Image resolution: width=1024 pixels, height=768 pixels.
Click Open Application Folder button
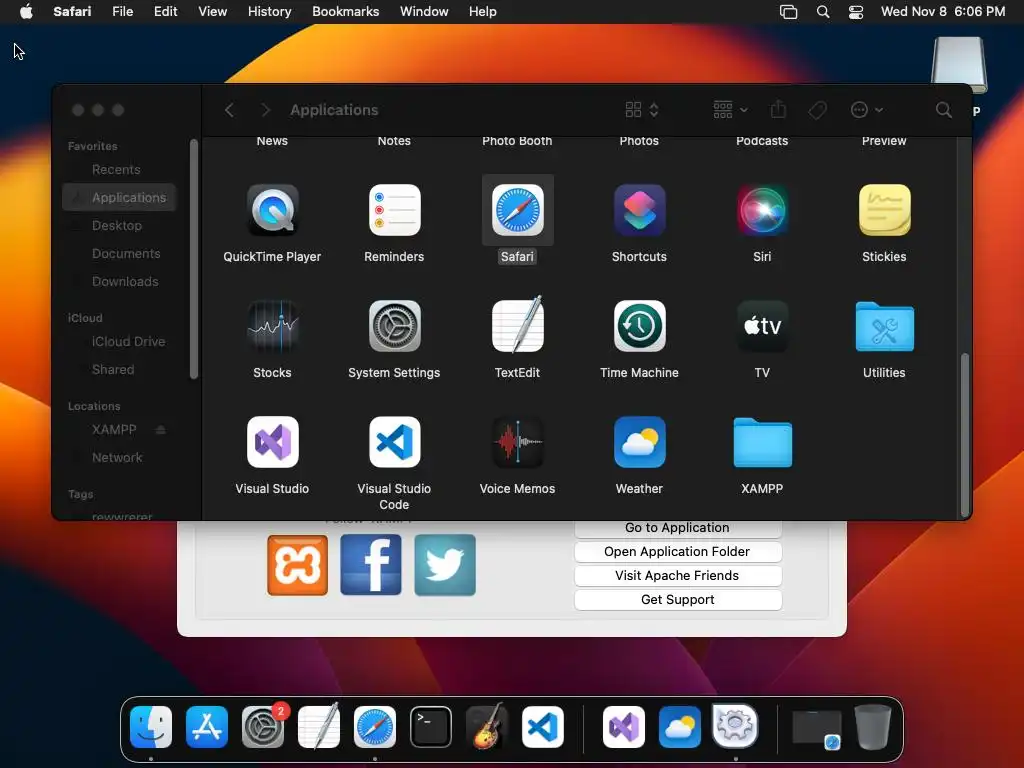pos(678,552)
